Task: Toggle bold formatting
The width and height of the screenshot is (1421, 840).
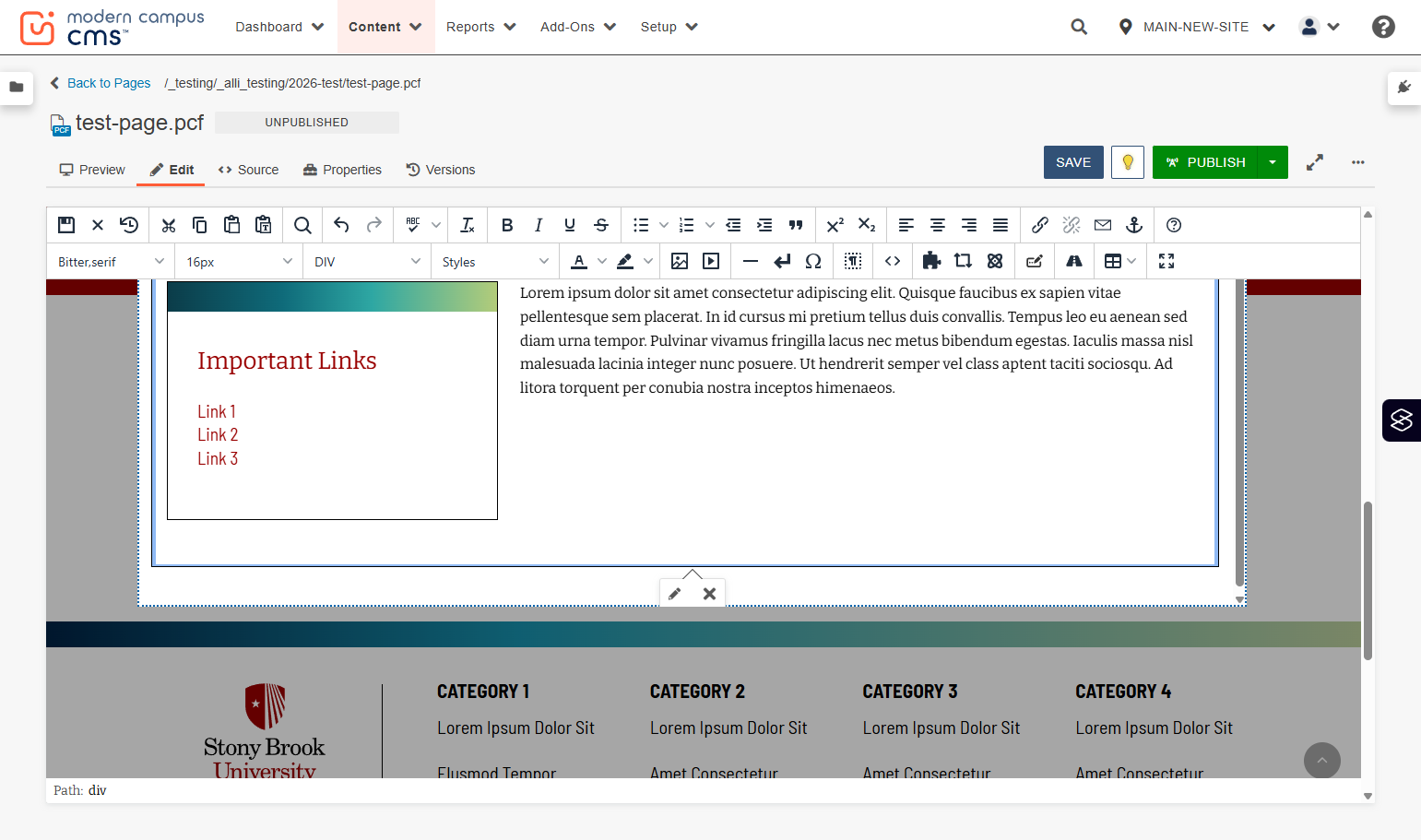Action: 507,225
